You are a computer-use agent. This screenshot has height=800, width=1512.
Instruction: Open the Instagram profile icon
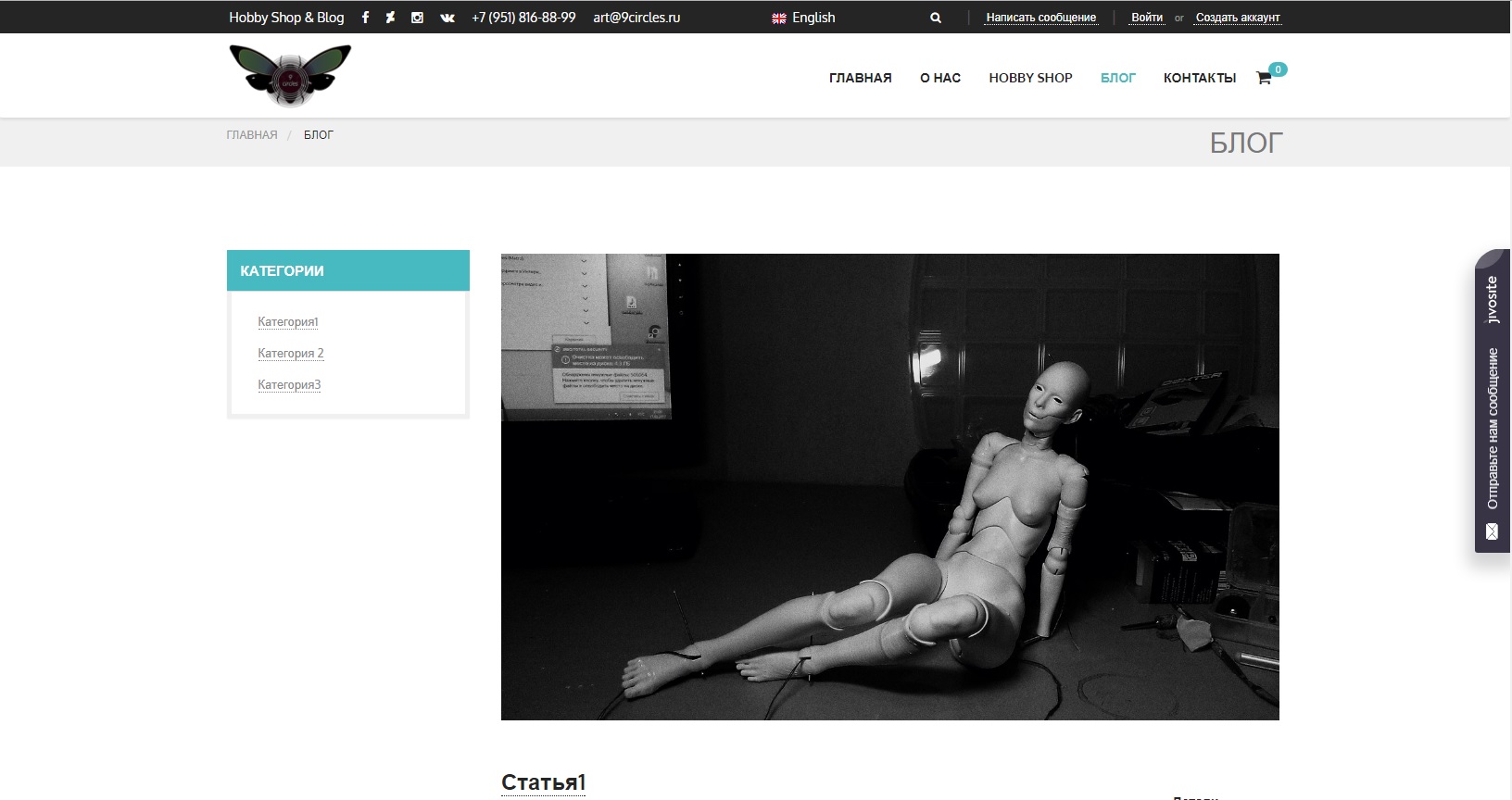[x=417, y=18]
